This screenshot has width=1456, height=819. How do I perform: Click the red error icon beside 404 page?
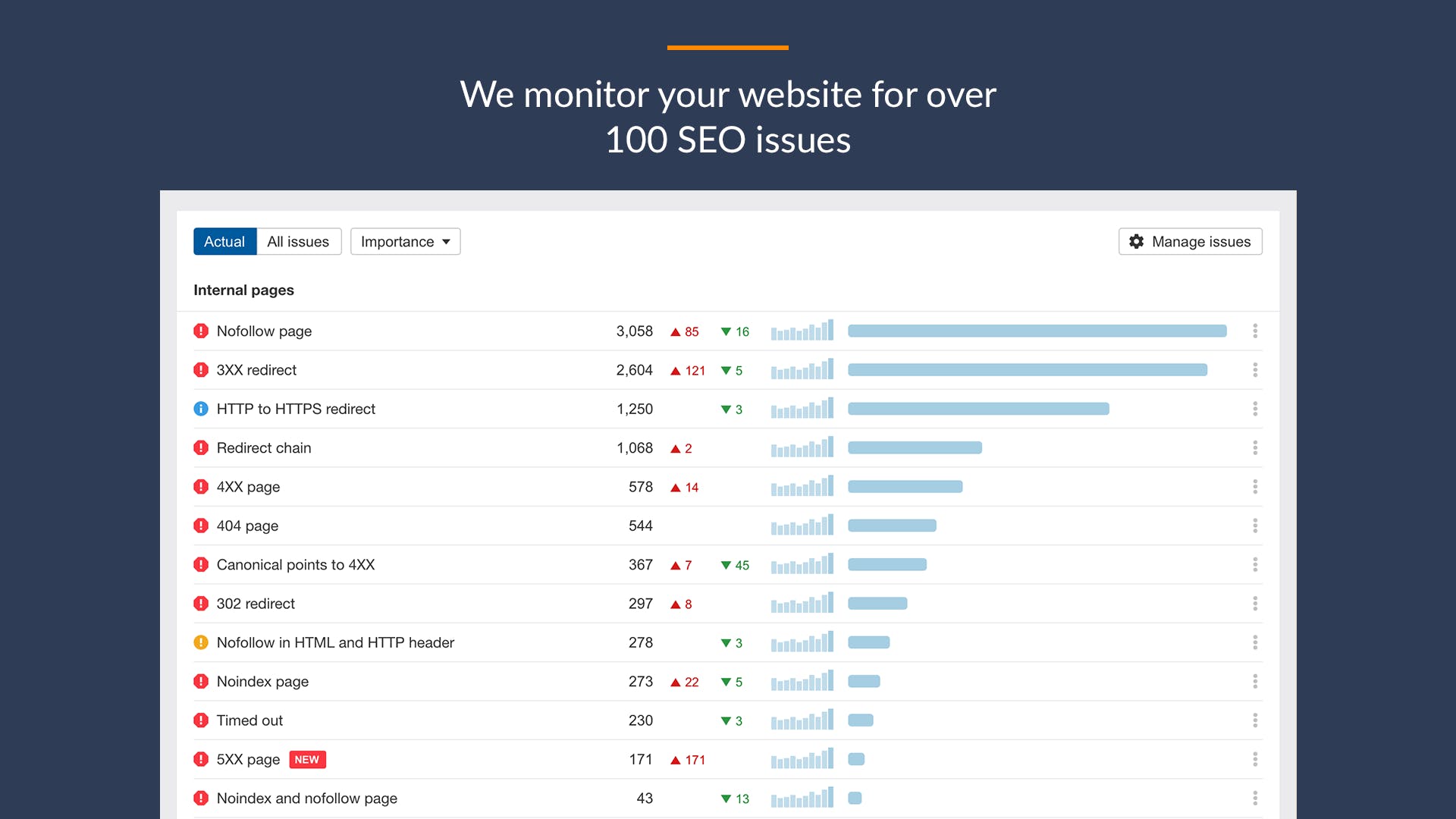click(201, 526)
